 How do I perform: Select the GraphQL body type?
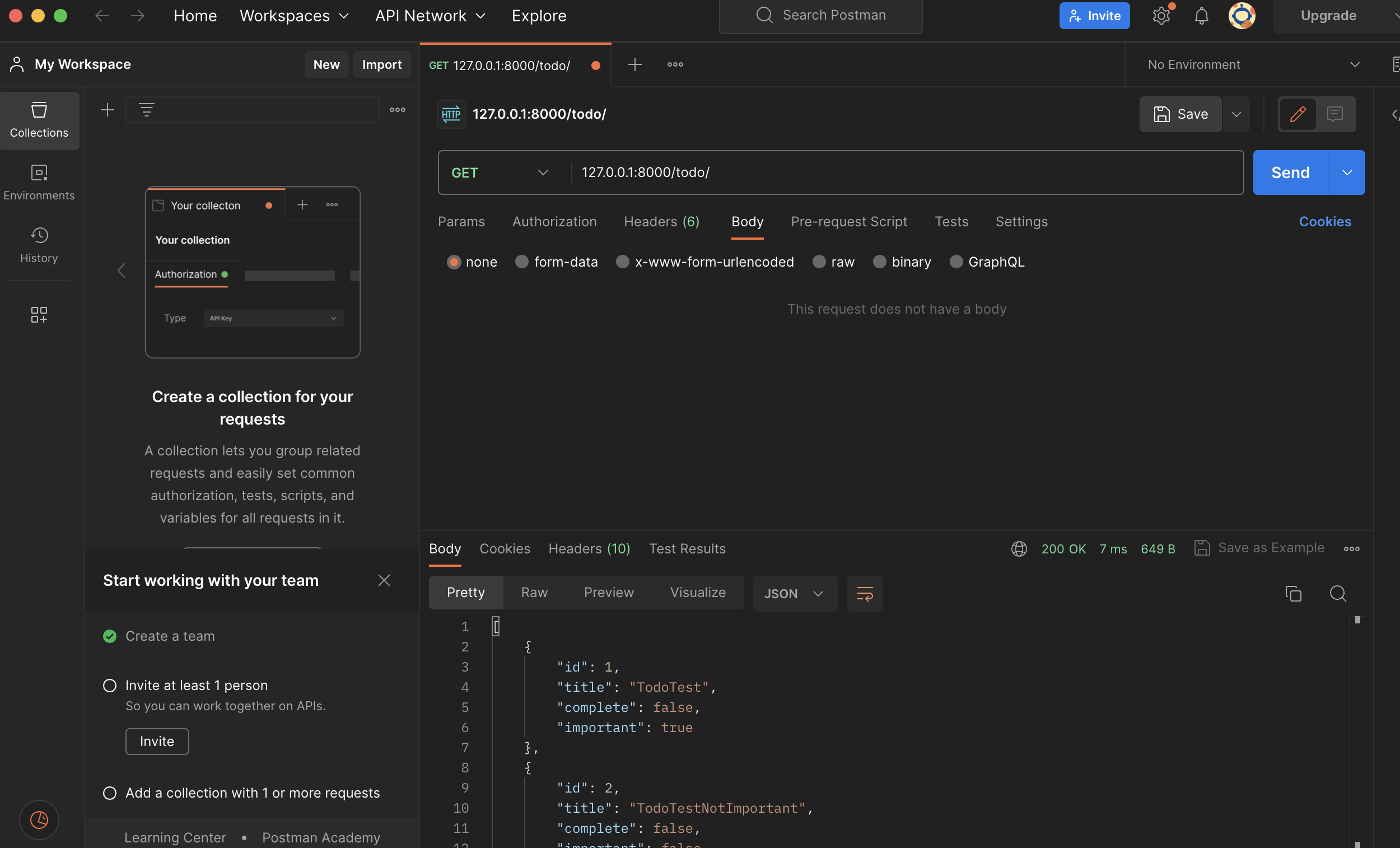point(956,262)
